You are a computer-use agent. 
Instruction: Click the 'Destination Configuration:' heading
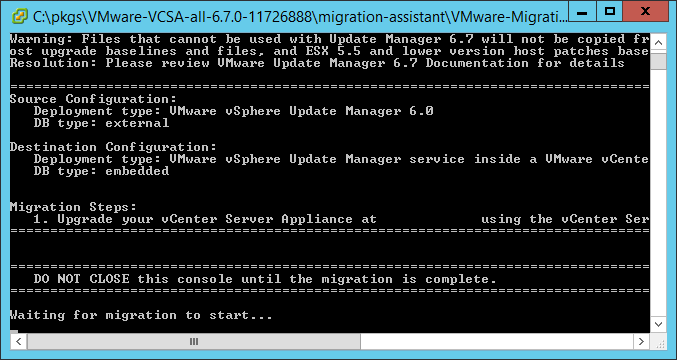[113, 147]
